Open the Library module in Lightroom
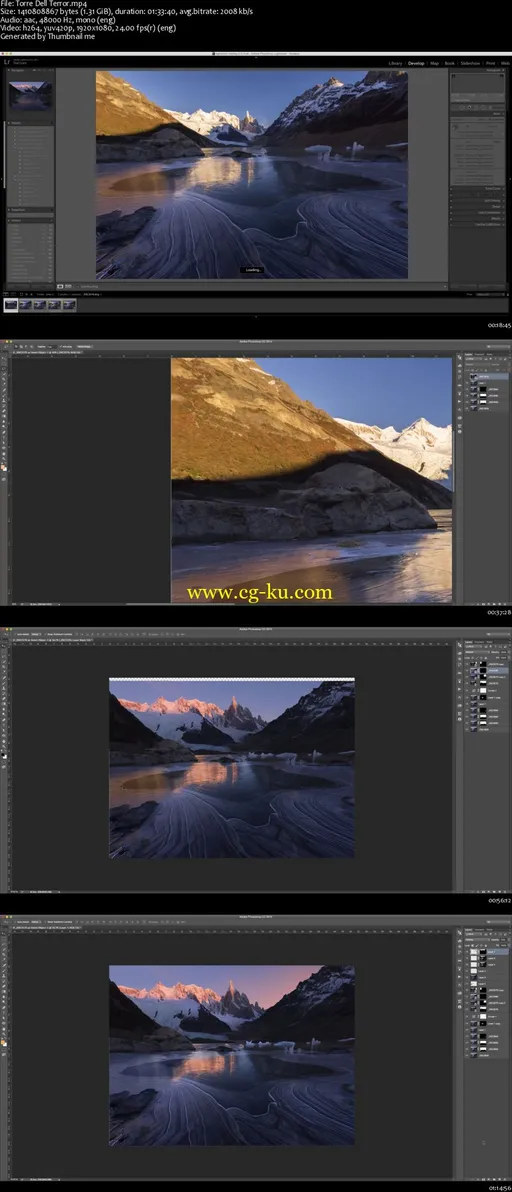The height and width of the screenshot is (1192, 512). click(x=395, y=63)
